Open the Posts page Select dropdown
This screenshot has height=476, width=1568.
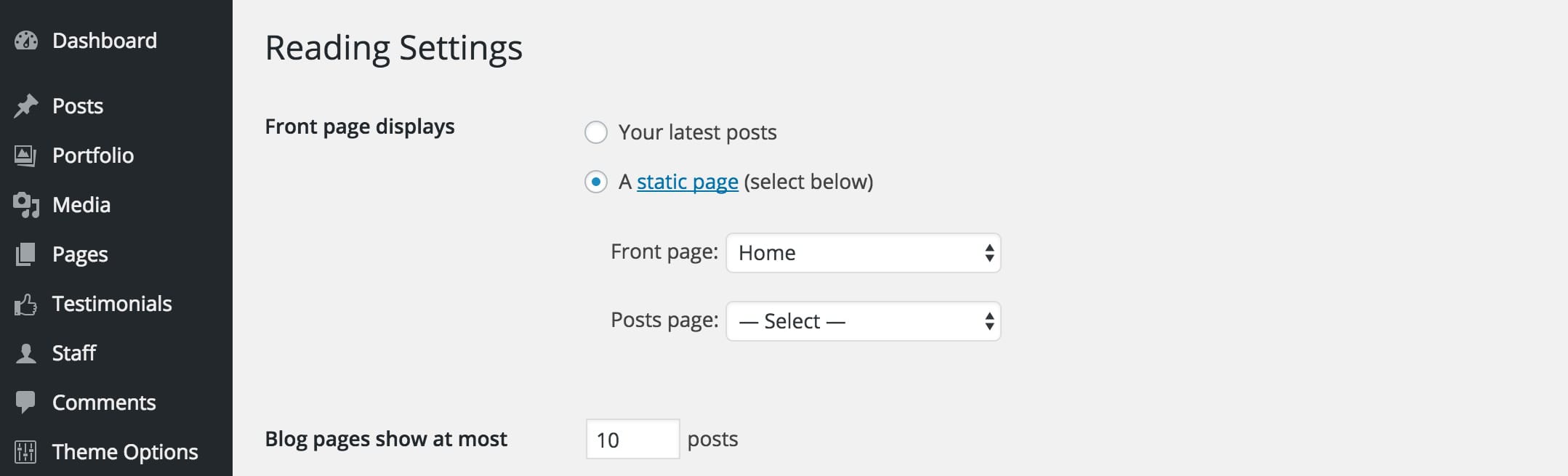[x=863, y=321]
